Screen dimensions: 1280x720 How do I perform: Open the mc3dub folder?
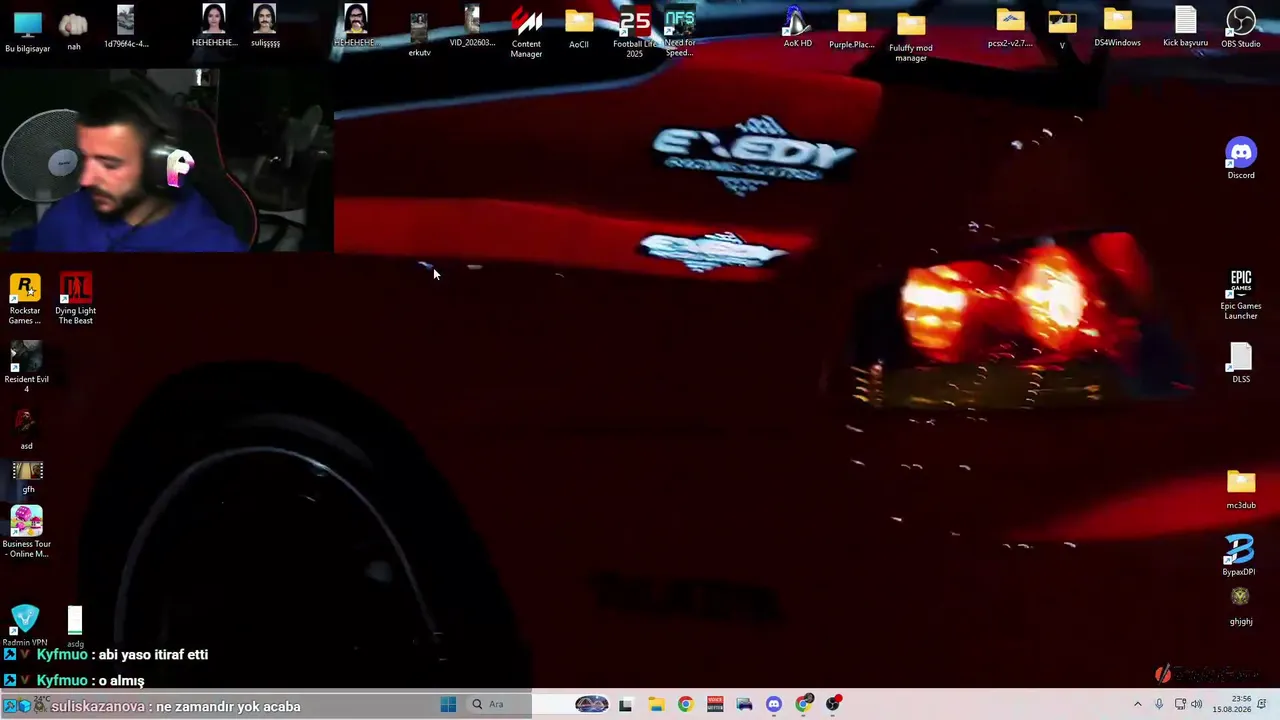click(1241, 490)
